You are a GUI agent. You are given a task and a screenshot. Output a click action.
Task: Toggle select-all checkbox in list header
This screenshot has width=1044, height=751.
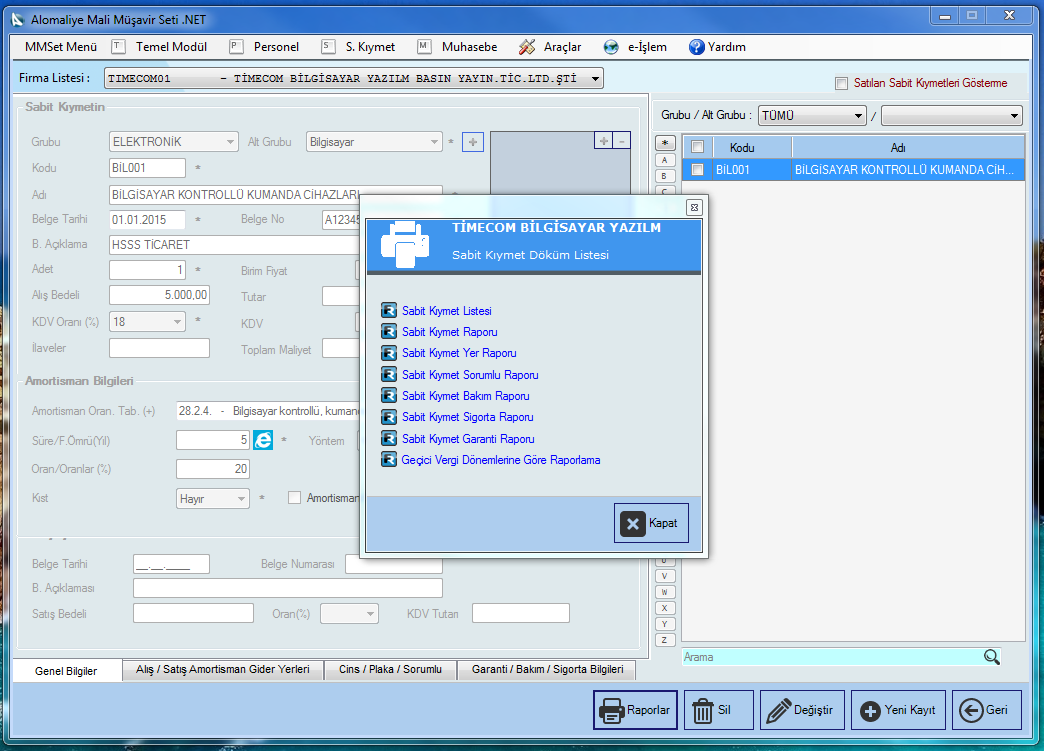pyautogui.click(x=697, y=146)
